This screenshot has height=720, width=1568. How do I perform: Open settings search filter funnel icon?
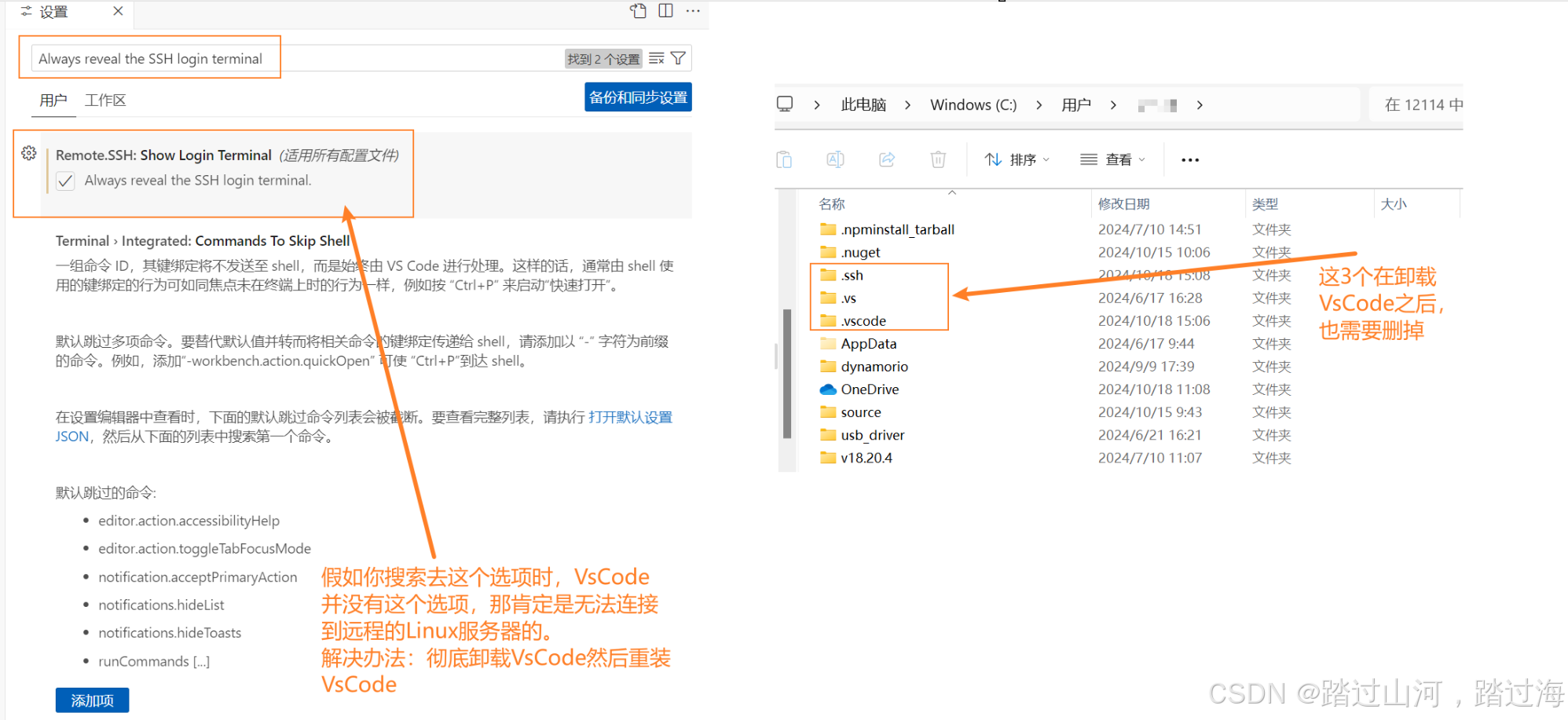point(678,59)
